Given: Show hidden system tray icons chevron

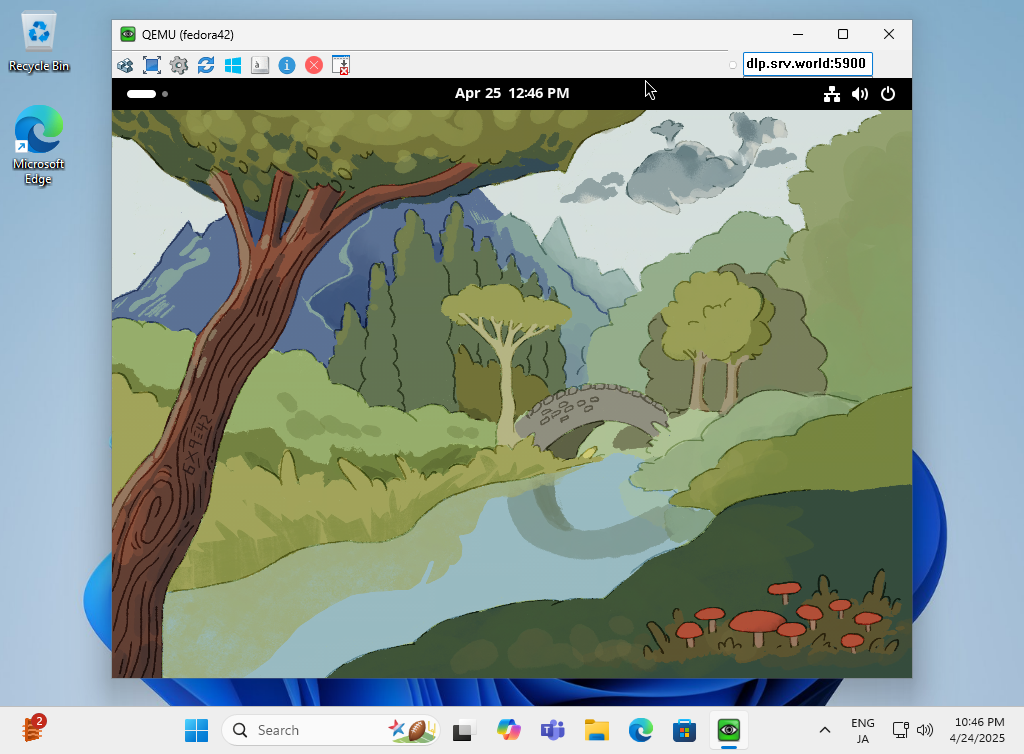Looking at the screenshot, I should pos(825,730).
